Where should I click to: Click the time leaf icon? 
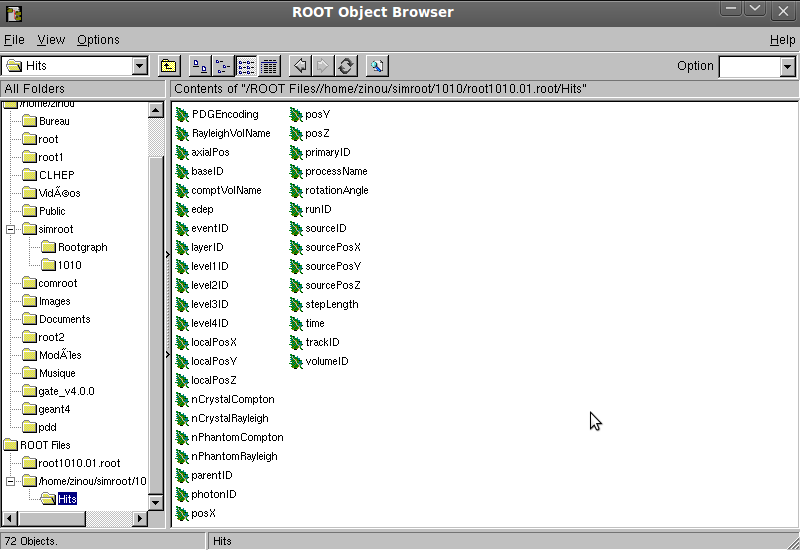click(296, 323)
